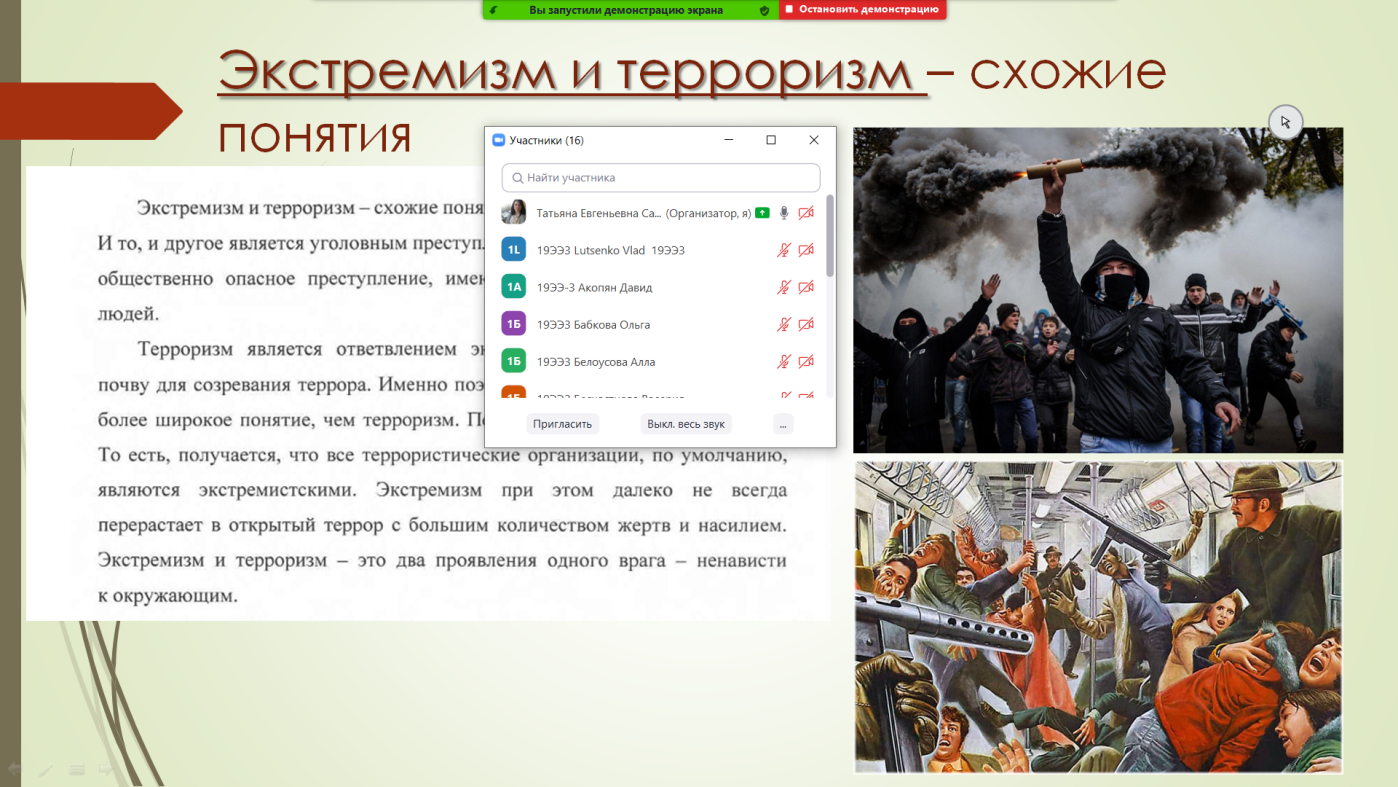
Task: Open the slideshow pen pointer options
Action: [x=45, y=770]
